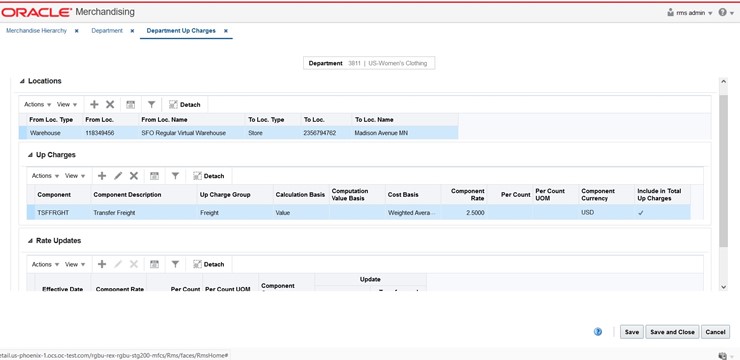
Task: Open filter icon in Rate Updates toolbar
Action: click(175, 264)
